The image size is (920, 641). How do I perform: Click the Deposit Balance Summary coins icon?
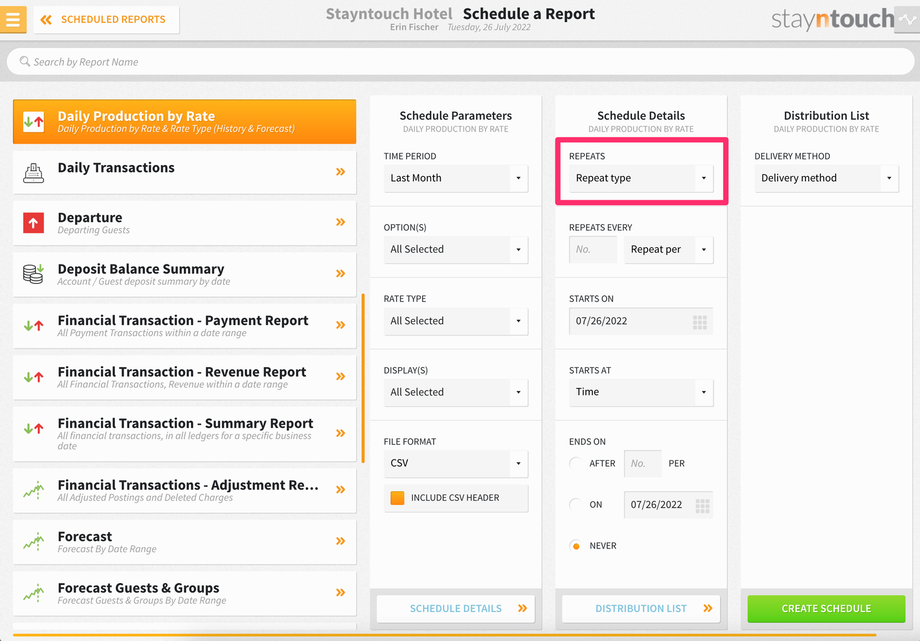(33, 274)
